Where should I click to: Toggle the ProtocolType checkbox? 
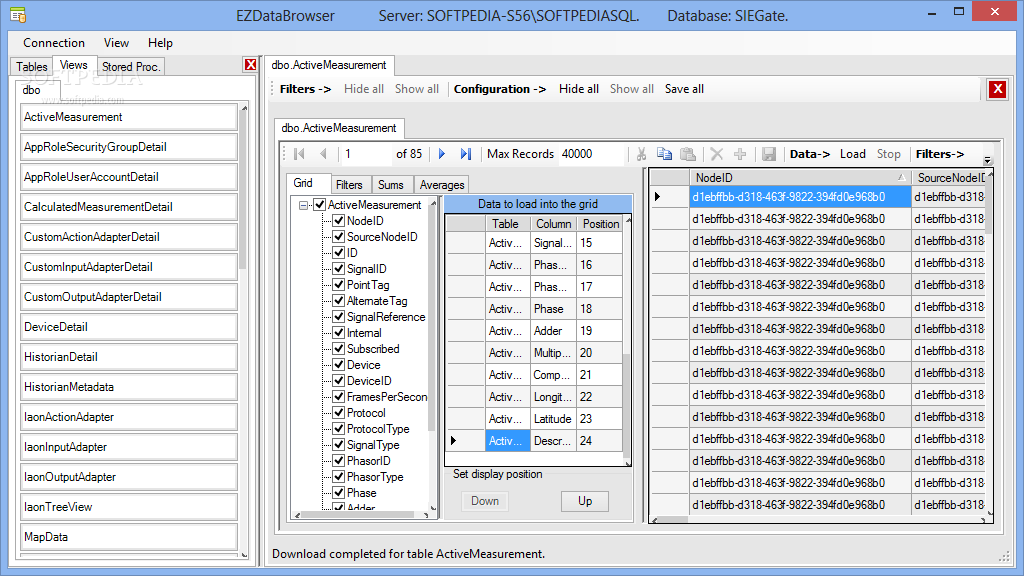338,428
